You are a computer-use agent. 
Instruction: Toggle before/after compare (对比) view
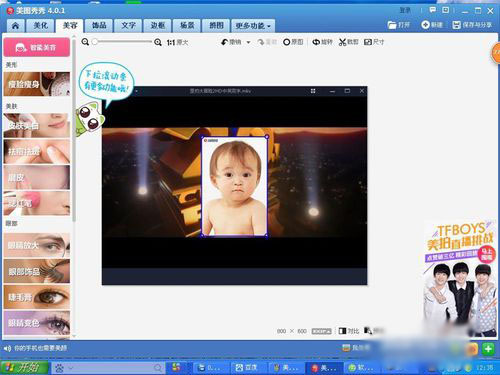[x=349, y=331]
